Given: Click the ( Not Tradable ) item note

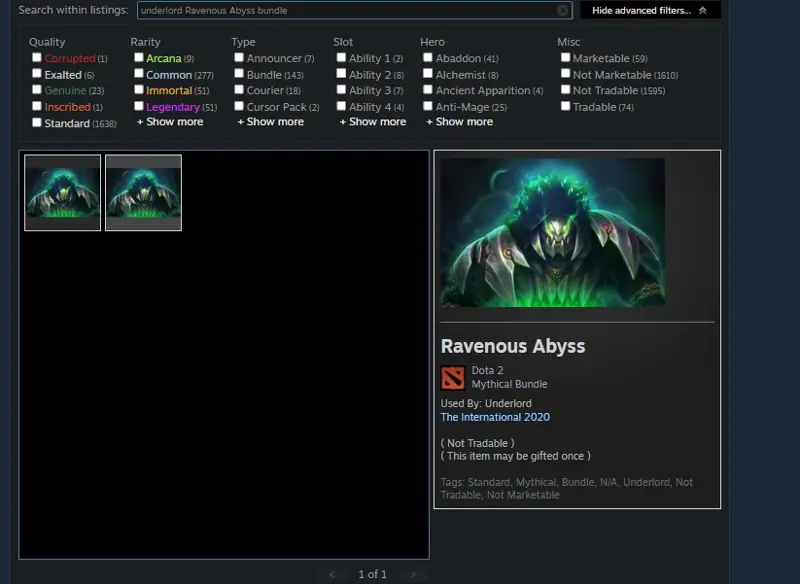Looking at the screenshot, I should 477,443.
